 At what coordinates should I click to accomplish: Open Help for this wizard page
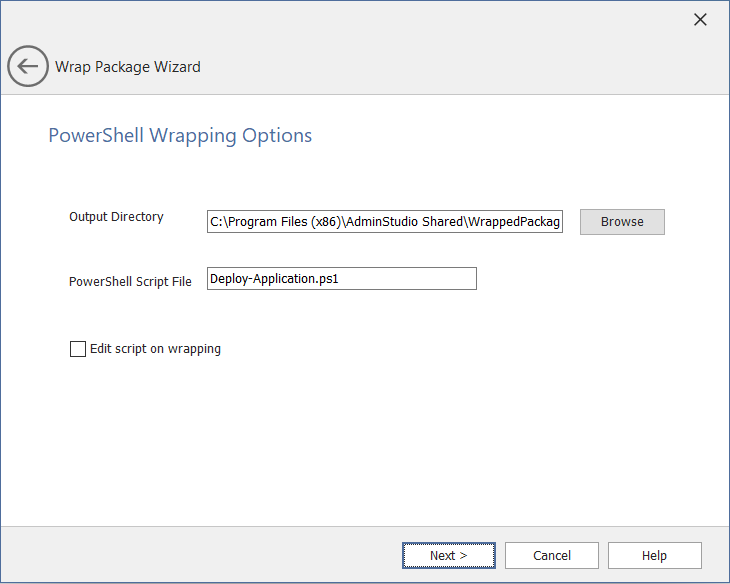654,556
